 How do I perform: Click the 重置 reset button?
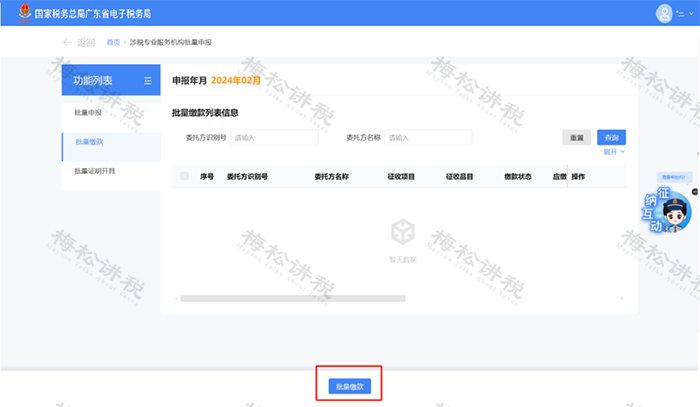click(577, 137)
